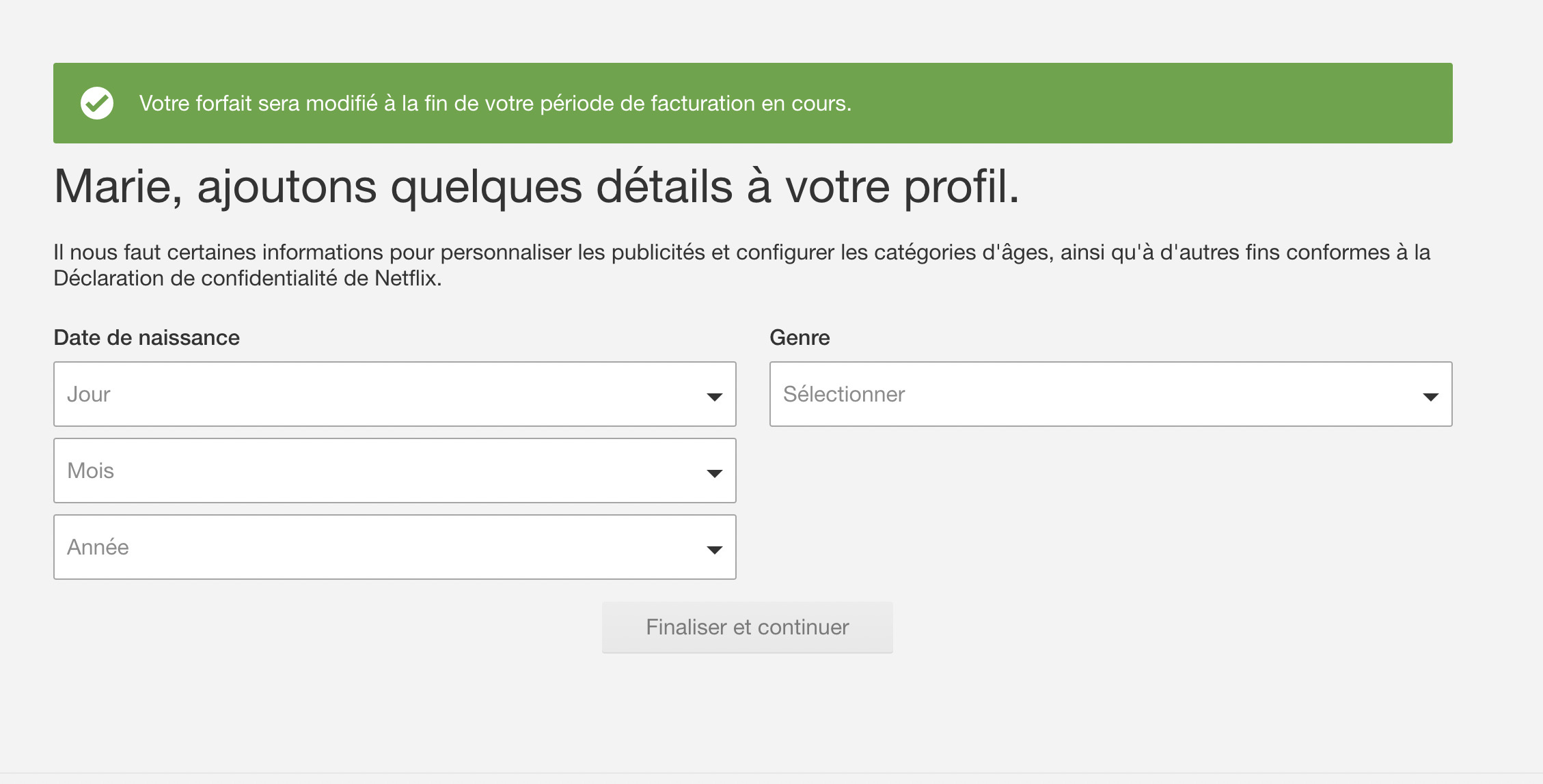Click the 'Genre' field label
The height and width of the screenshot is (784, 1543).
tap(800, 337)
